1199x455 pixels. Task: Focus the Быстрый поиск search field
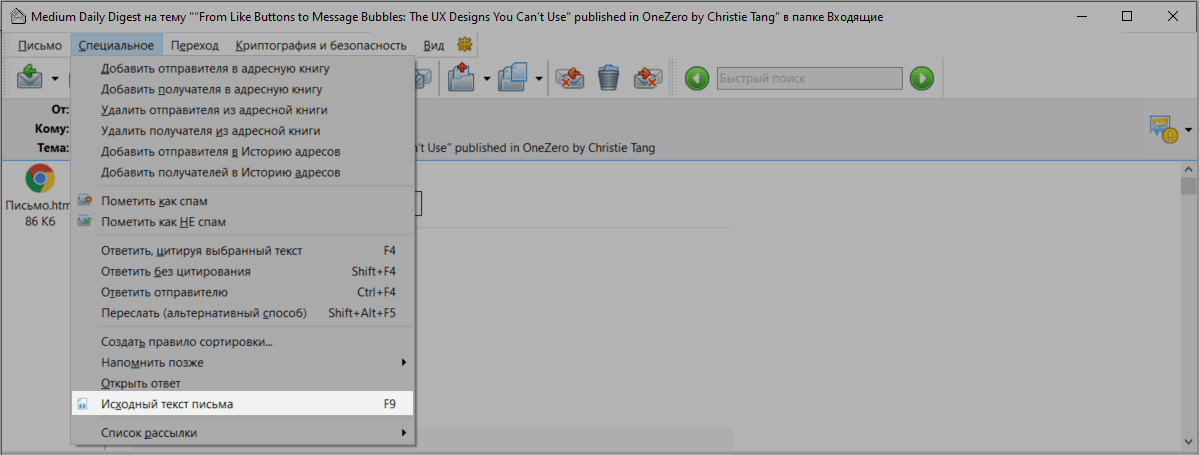click(x=810, y=78)
